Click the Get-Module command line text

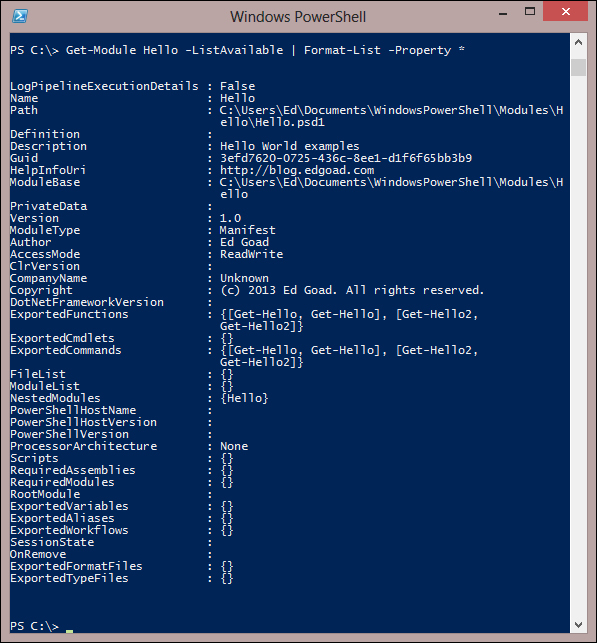pos(237,50)
